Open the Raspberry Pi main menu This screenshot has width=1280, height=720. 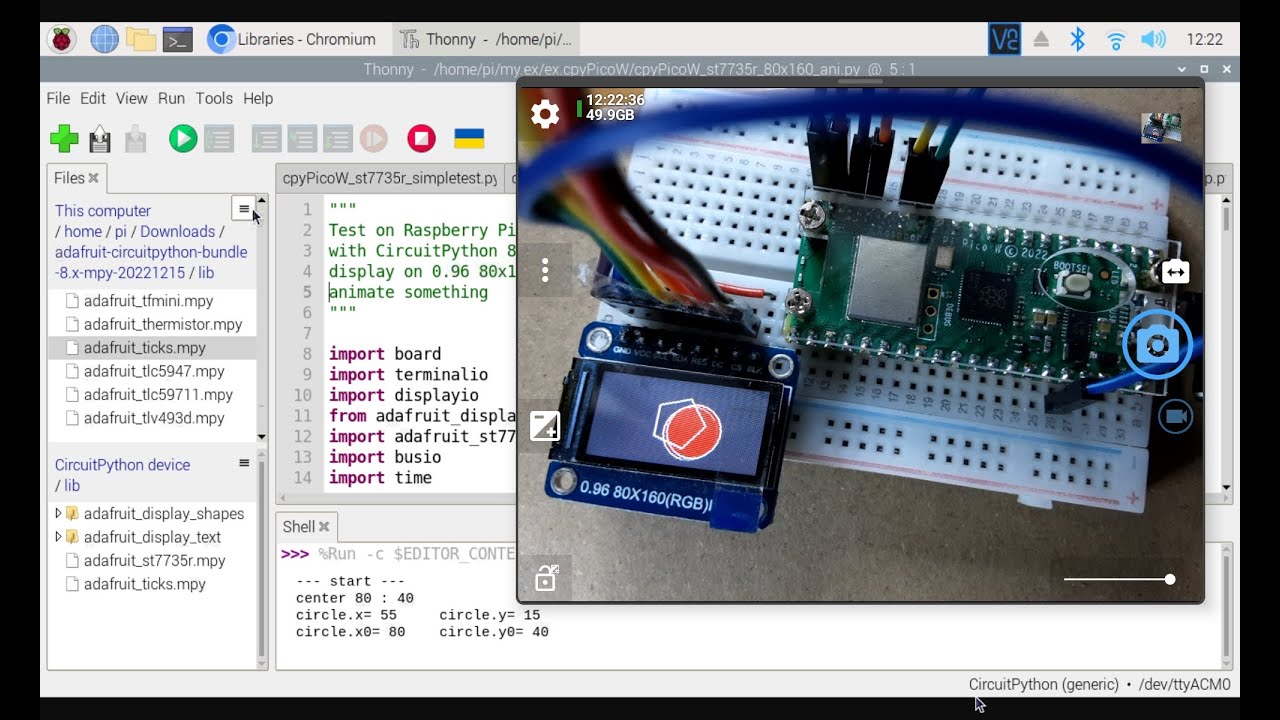click(62, 39)
